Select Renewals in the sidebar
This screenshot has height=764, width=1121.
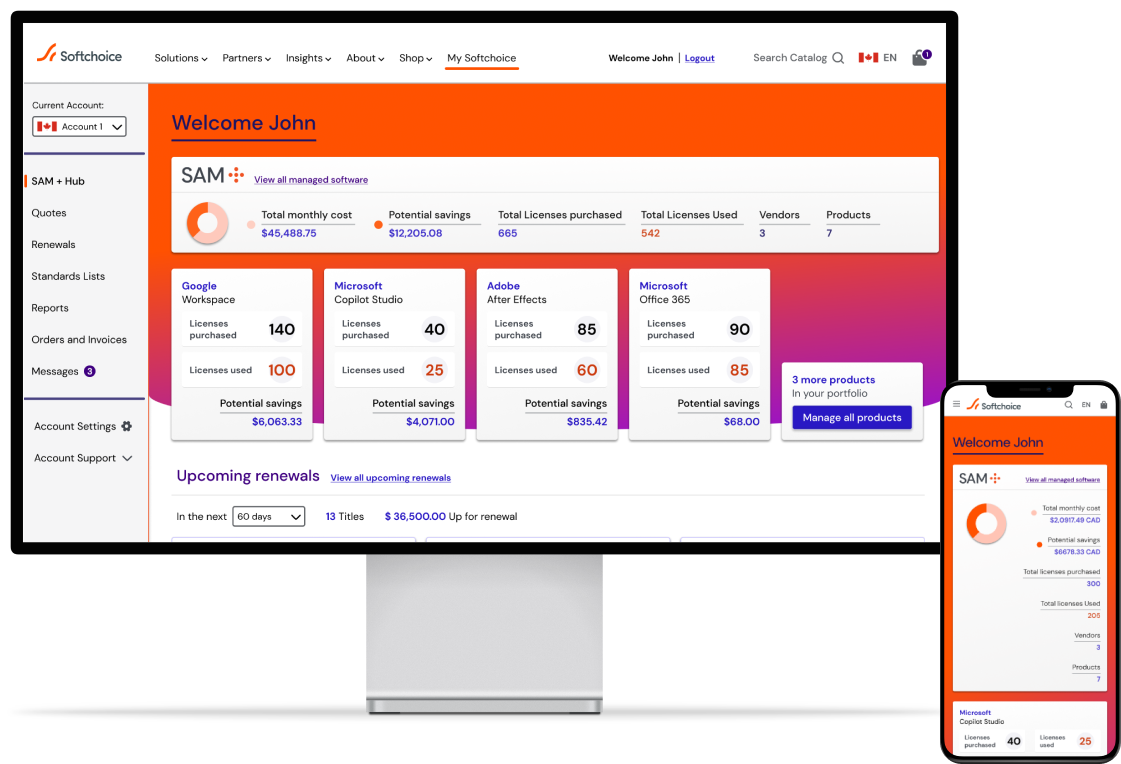(53, 244)
